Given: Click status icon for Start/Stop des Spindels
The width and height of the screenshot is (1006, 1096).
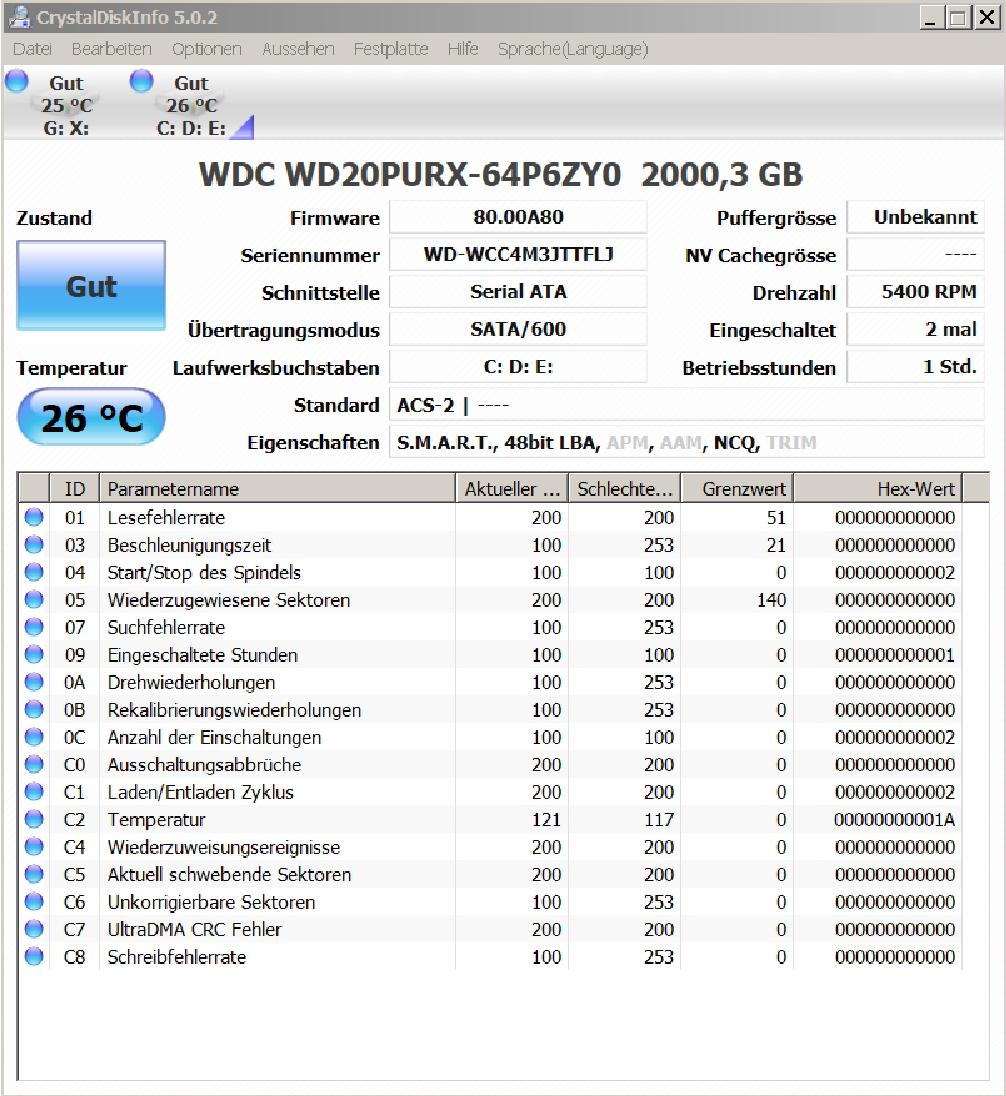Looking at the screenshot, I should [x=34, y=572].
